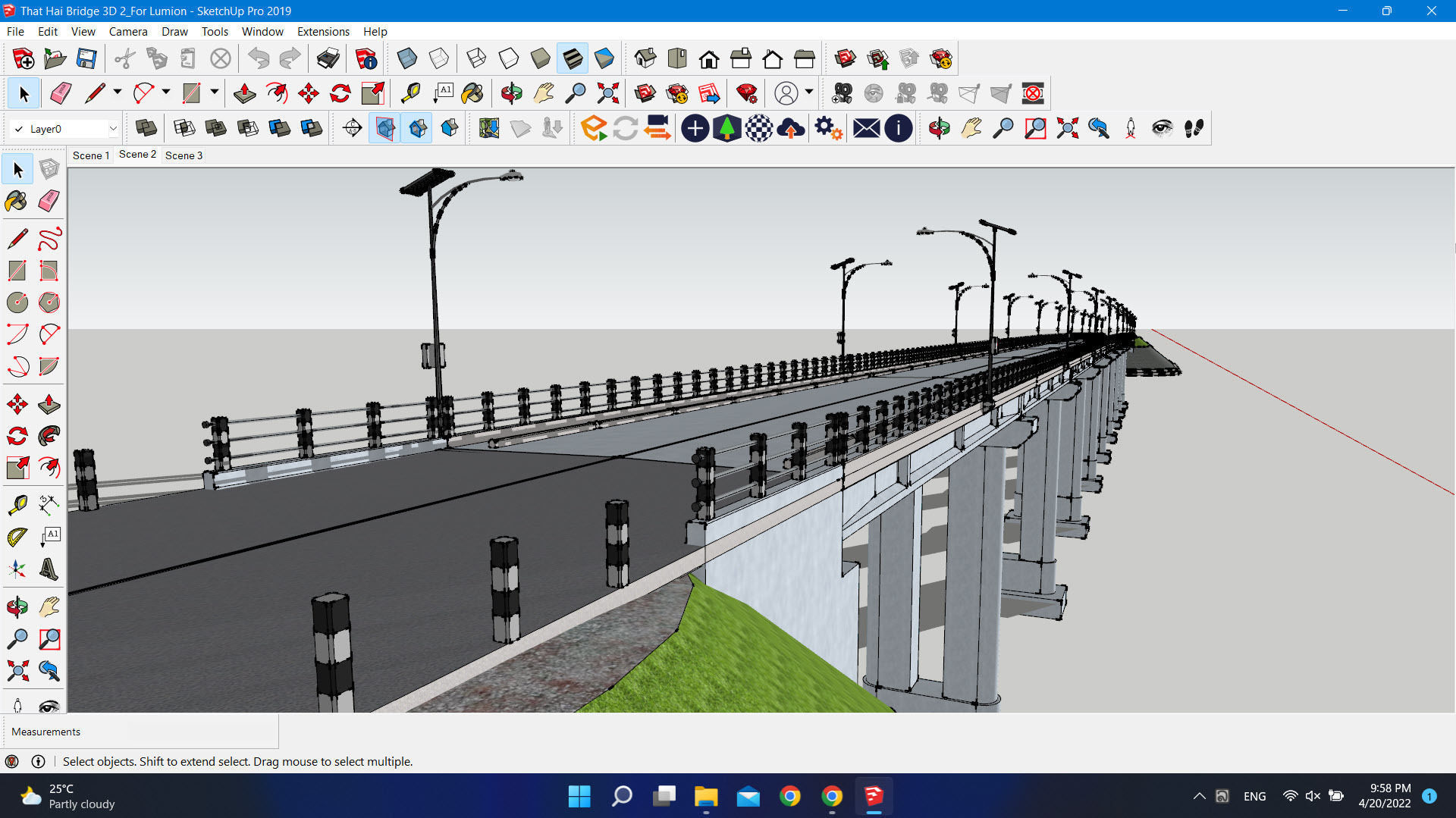The image size is (1456, 818).
Task: Switch to Front view house icon
Action: [709, 58]
